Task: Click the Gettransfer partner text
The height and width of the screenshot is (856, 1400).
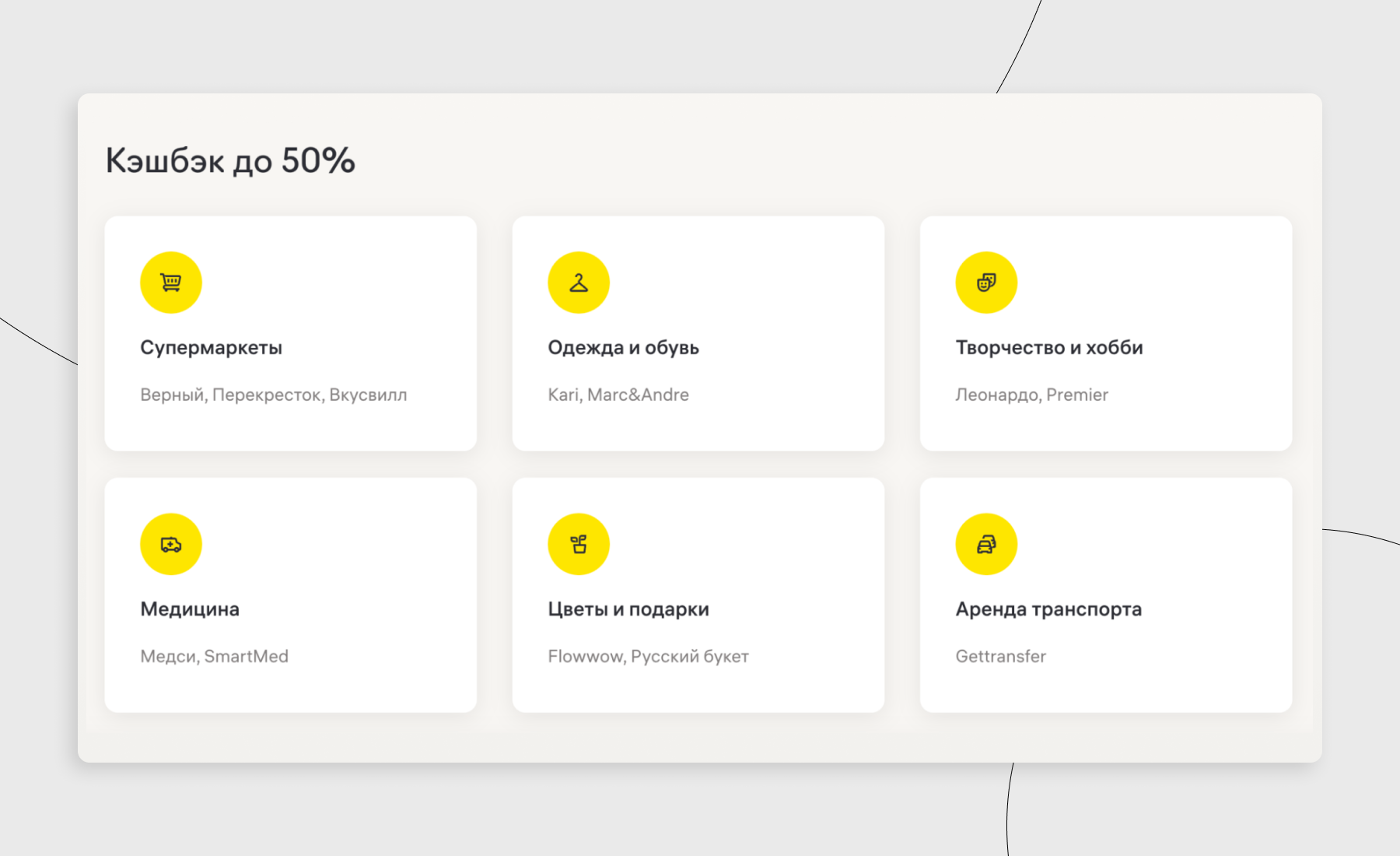Action: [1000, 657]
